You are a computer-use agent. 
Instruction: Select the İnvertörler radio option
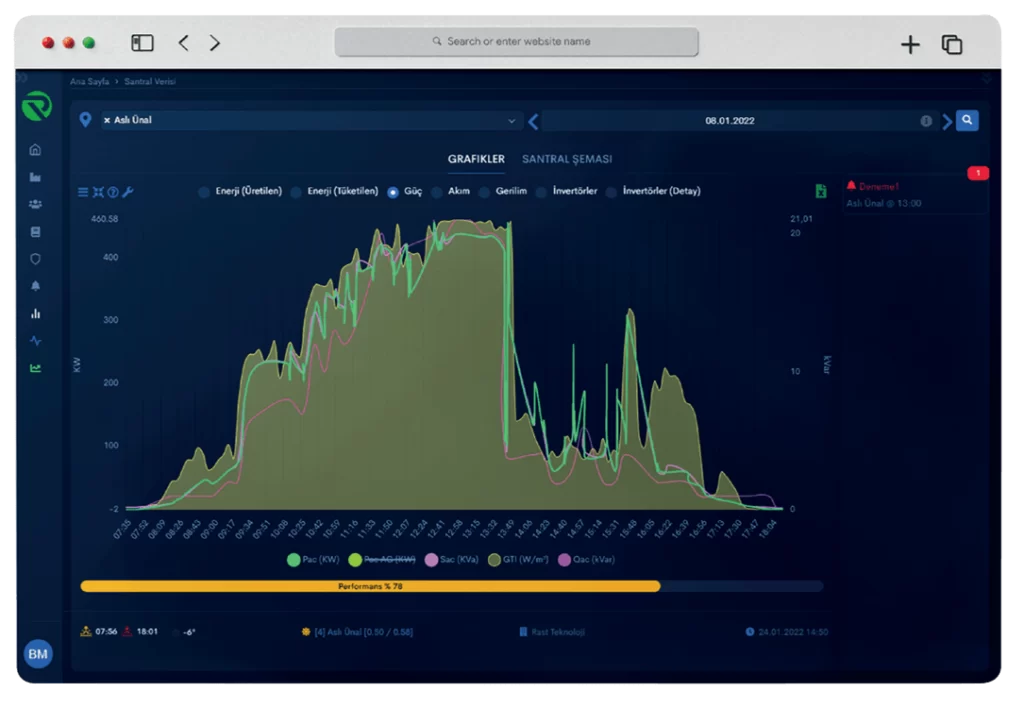point(541,192)
